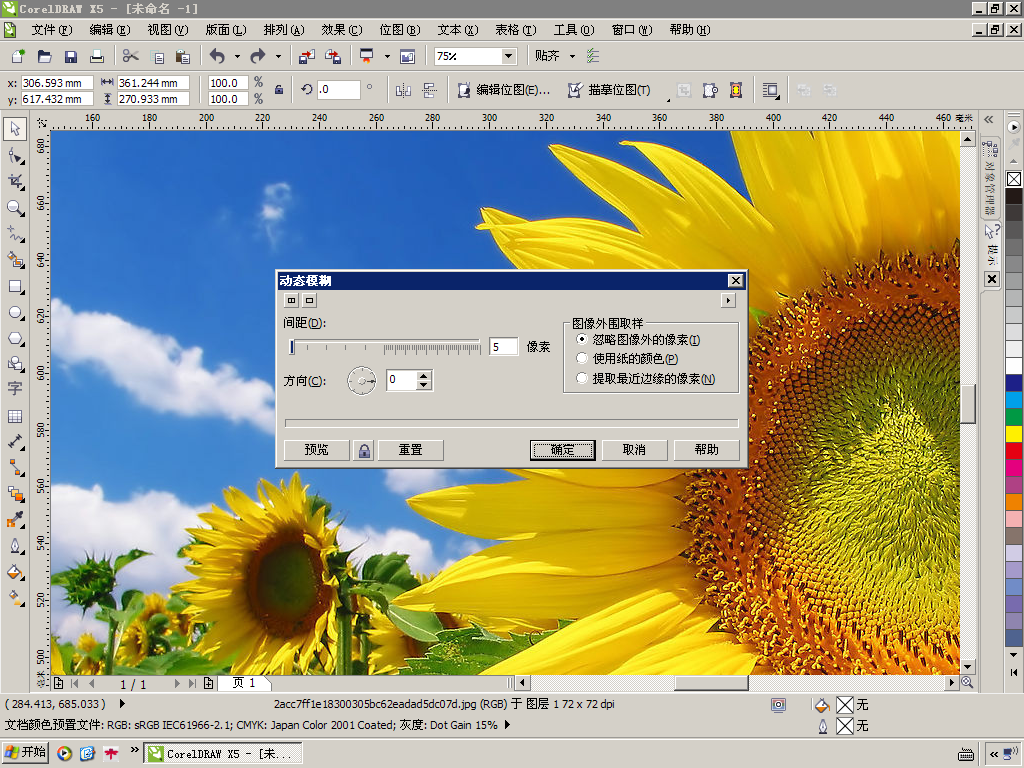The image size is (1024, 768).
Task: Click the Print icon in toolbar
Action: pos(97,56)
